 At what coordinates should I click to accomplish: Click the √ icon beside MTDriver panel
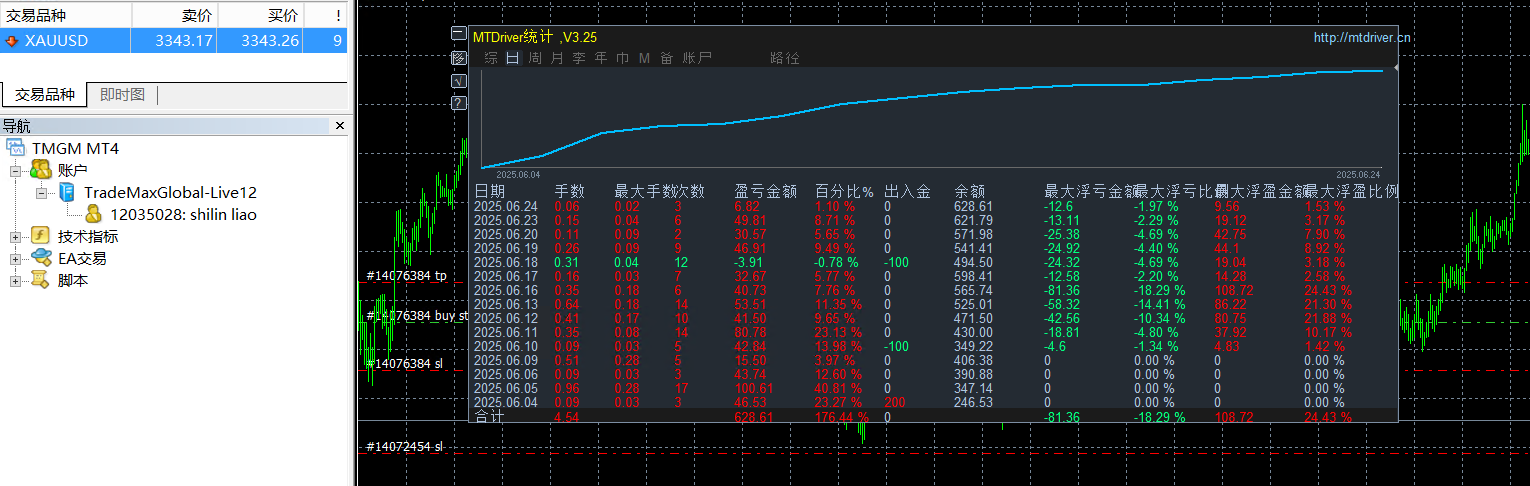click(458, 80)
